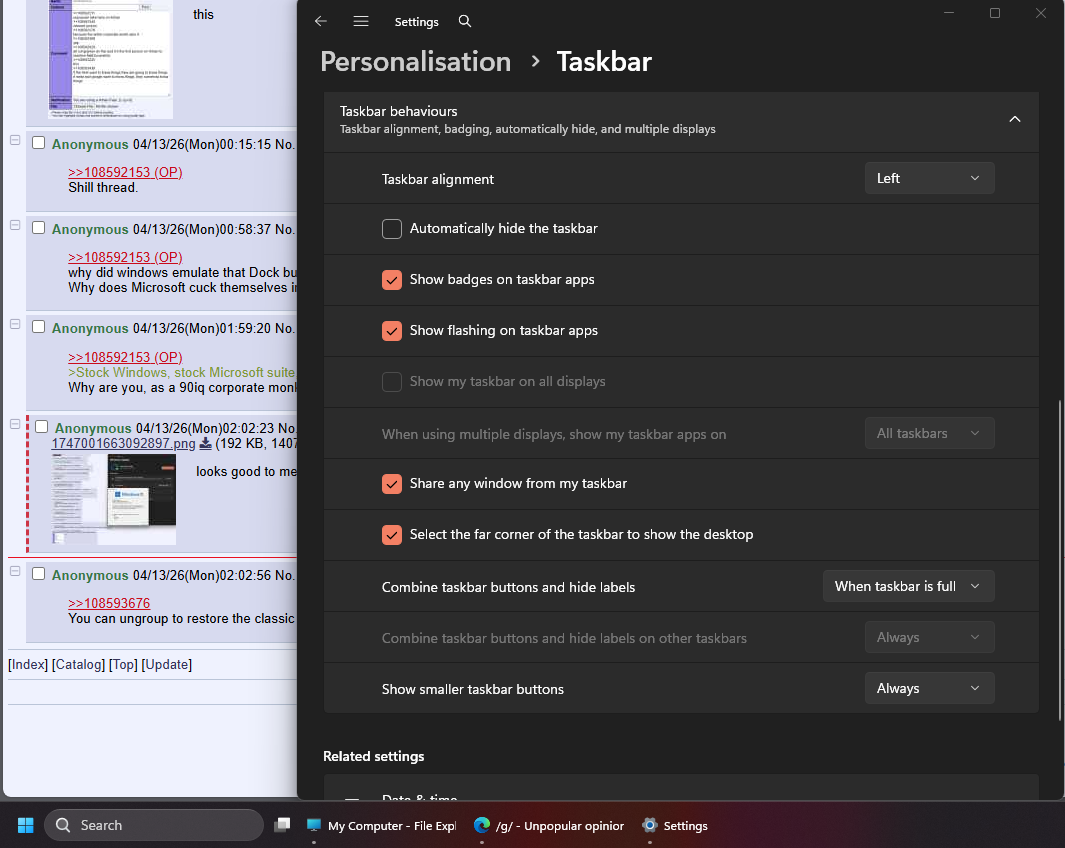1065x848 pixels.
Task: Switch to My Computer File Explorer window
Action: [382, 826]
